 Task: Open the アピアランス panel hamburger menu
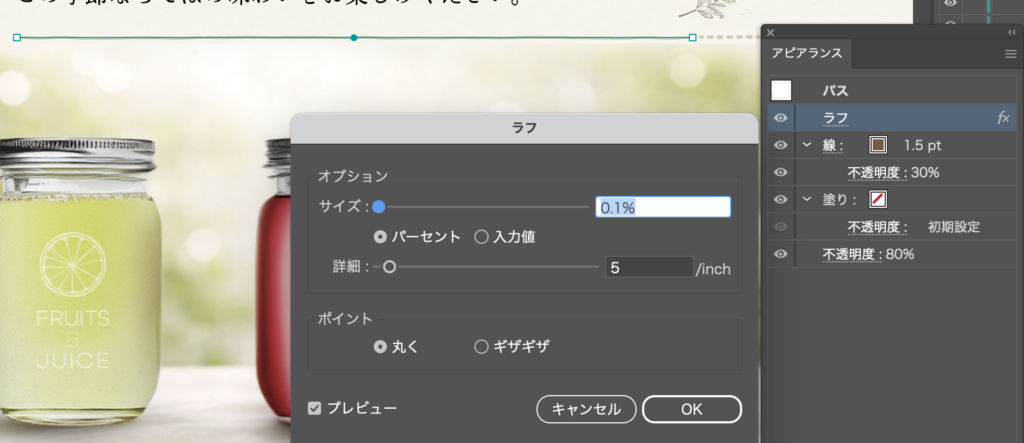[x=1010, y=54]
